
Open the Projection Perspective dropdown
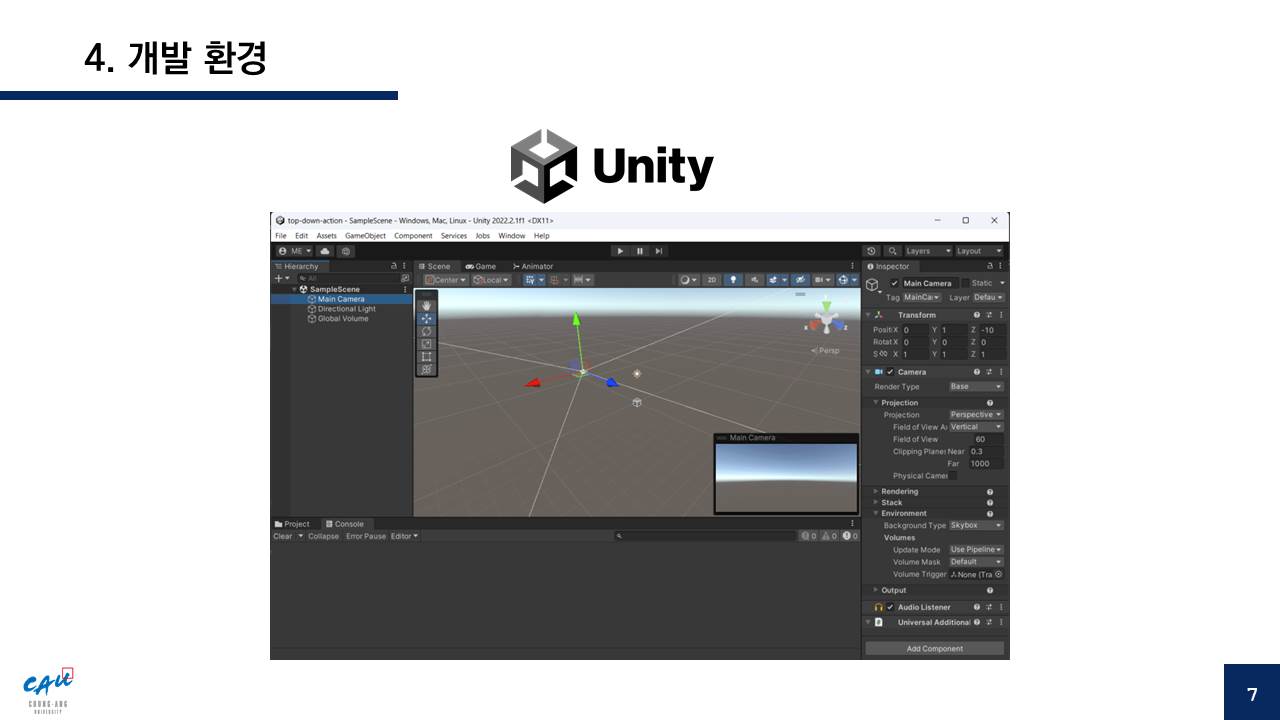[x=975, y=415]
